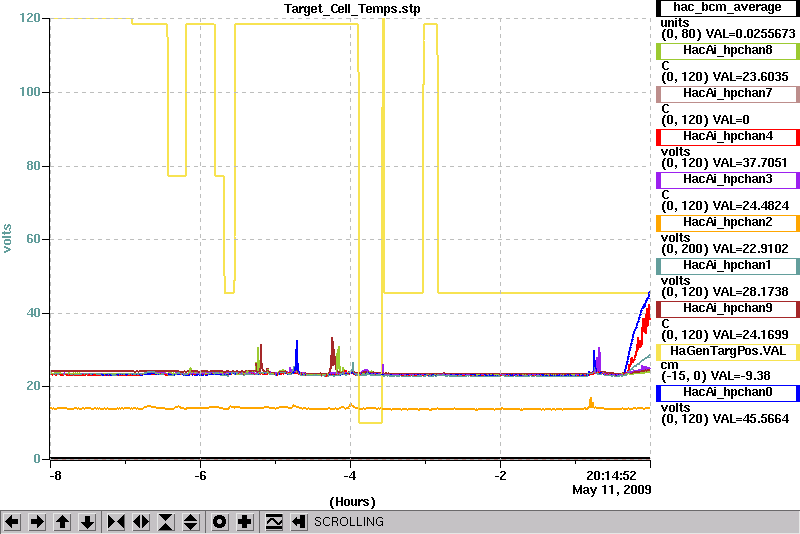Pan the graph left with left-arrow button
The image size is (800, 534).
pos(12,522)
